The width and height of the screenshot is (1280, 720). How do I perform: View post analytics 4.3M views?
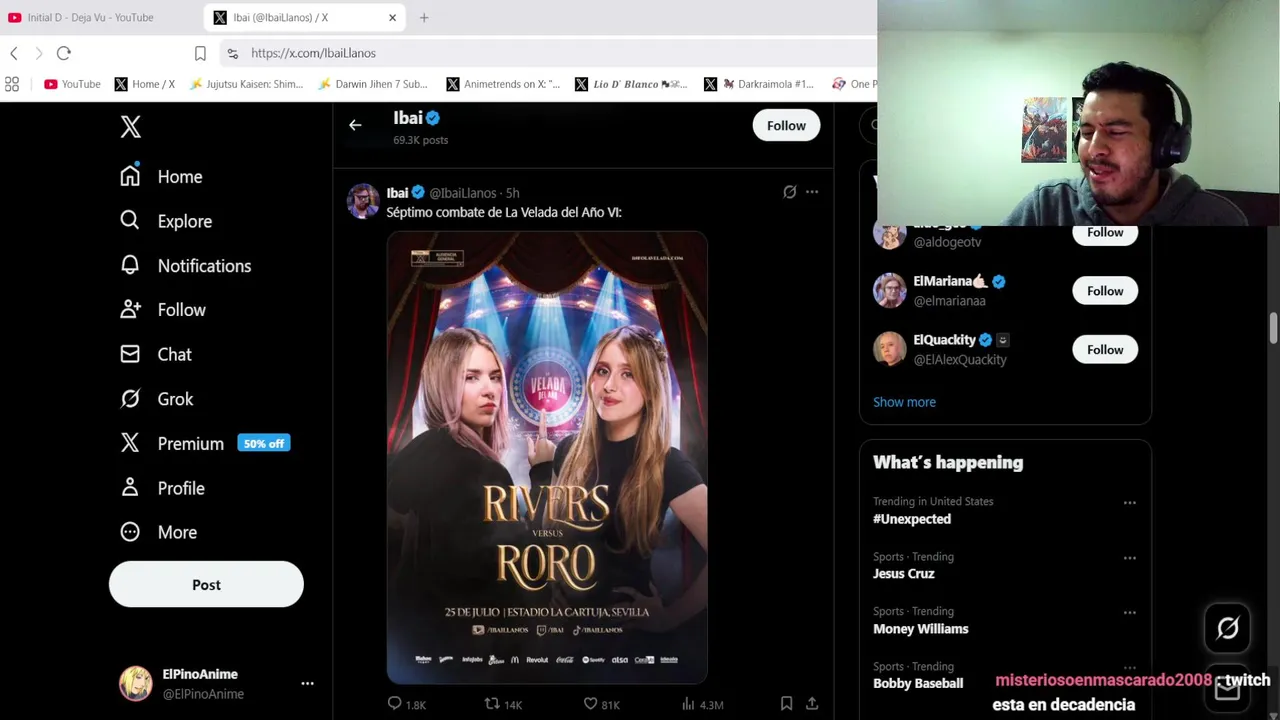point(701,704)
